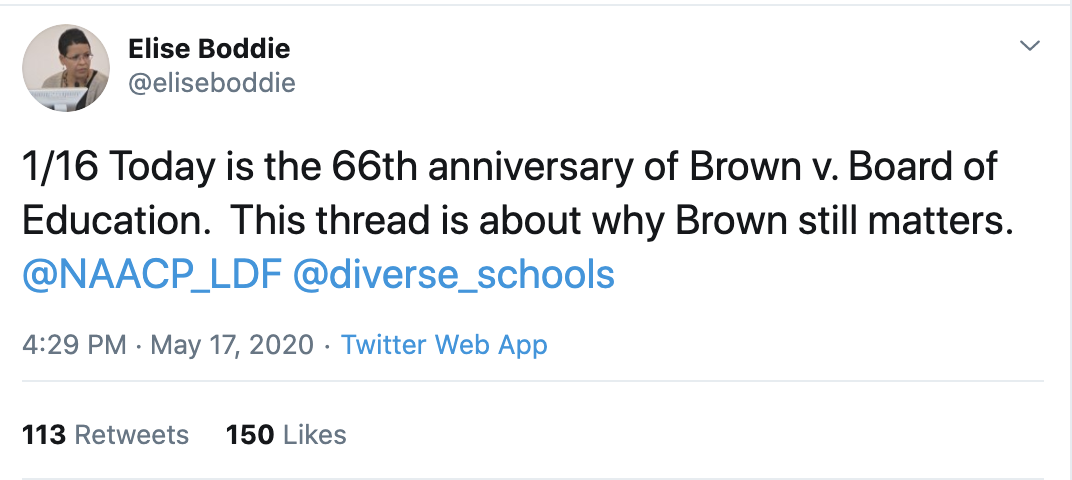Open Elise Boddie's profile picture

tap(66, 68)
